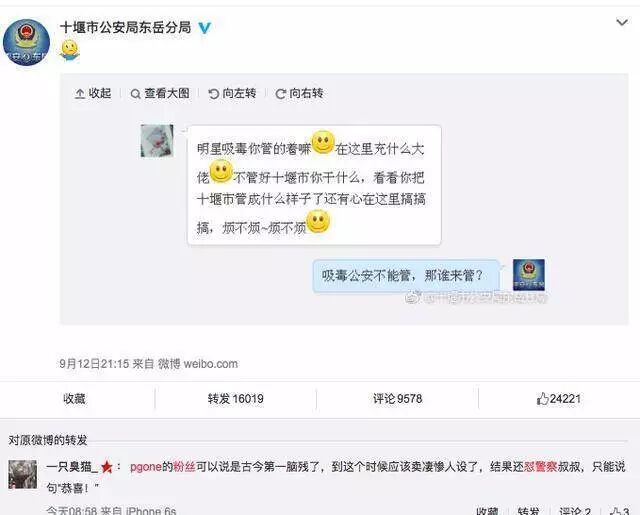Viewport: 640px width, 515px height.
Task: Click the red 怼警察 keyword link
Action: (540, 466)
